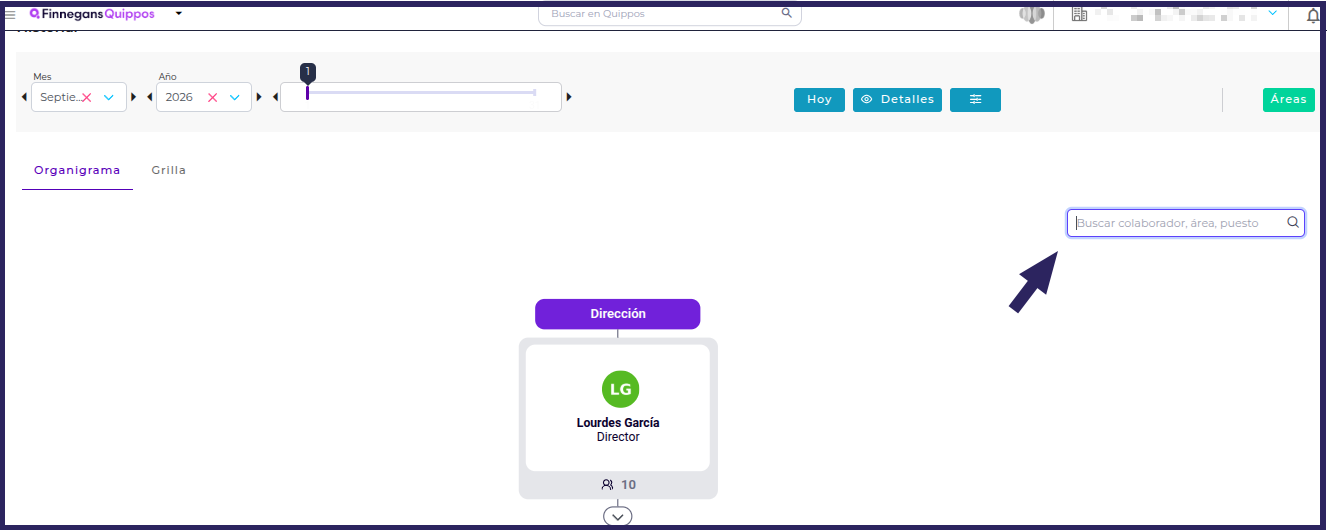This screenshot has width=1327, height=530.
Task: Click the magnifier in the colaborador search field
Action: pyautogui.click(x=1292, y=223)
